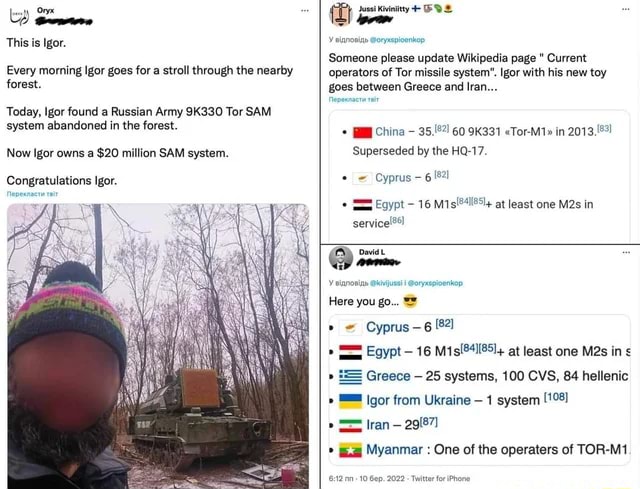Click the Greece flag icon

point(350,376)
